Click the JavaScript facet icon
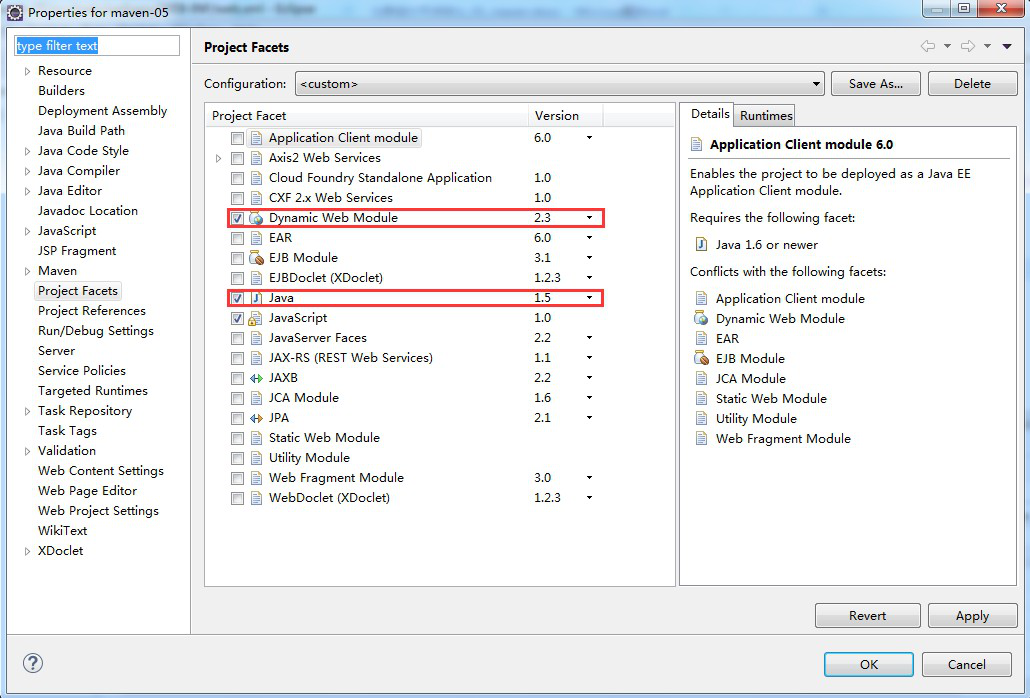Screen dimensions: 1030x698 point(256,318)
